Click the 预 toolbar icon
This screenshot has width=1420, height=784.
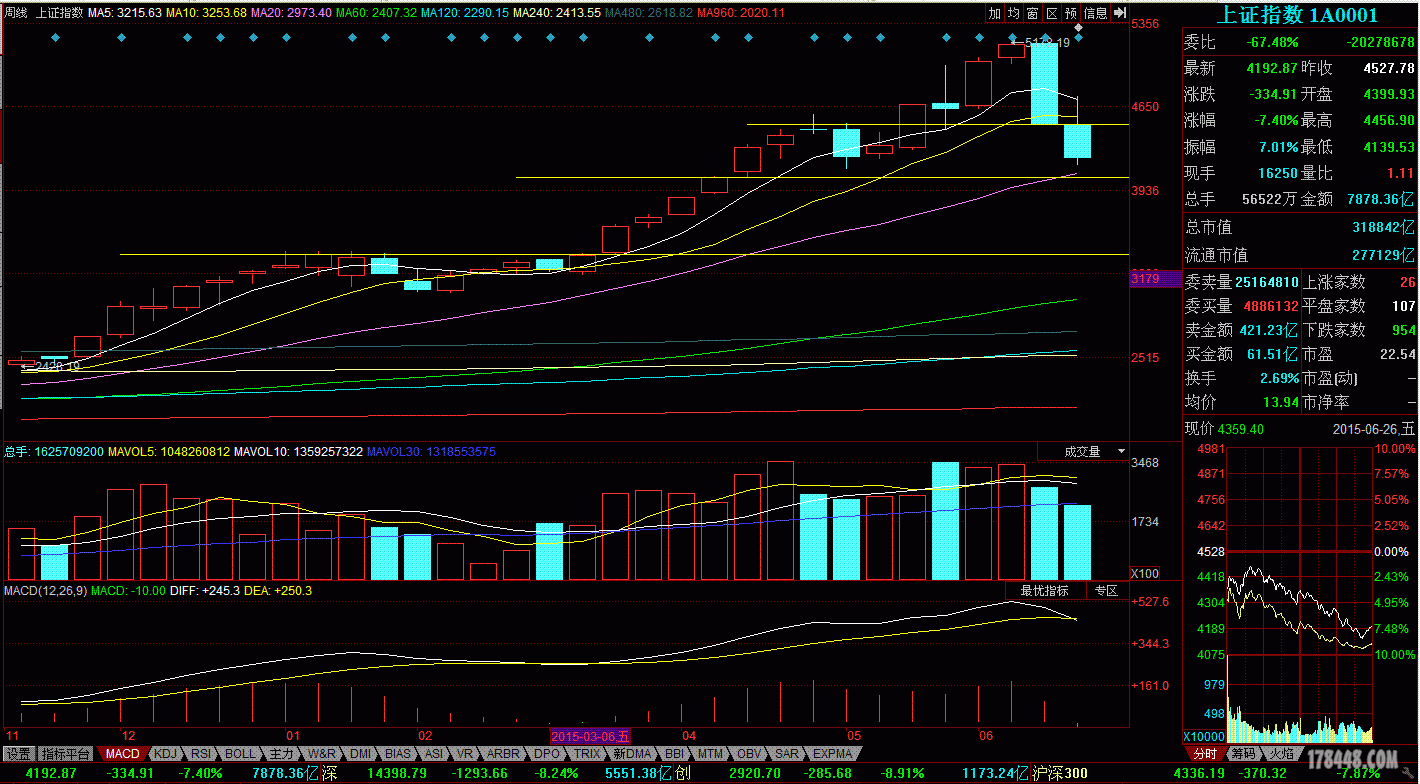point(1070,13)
